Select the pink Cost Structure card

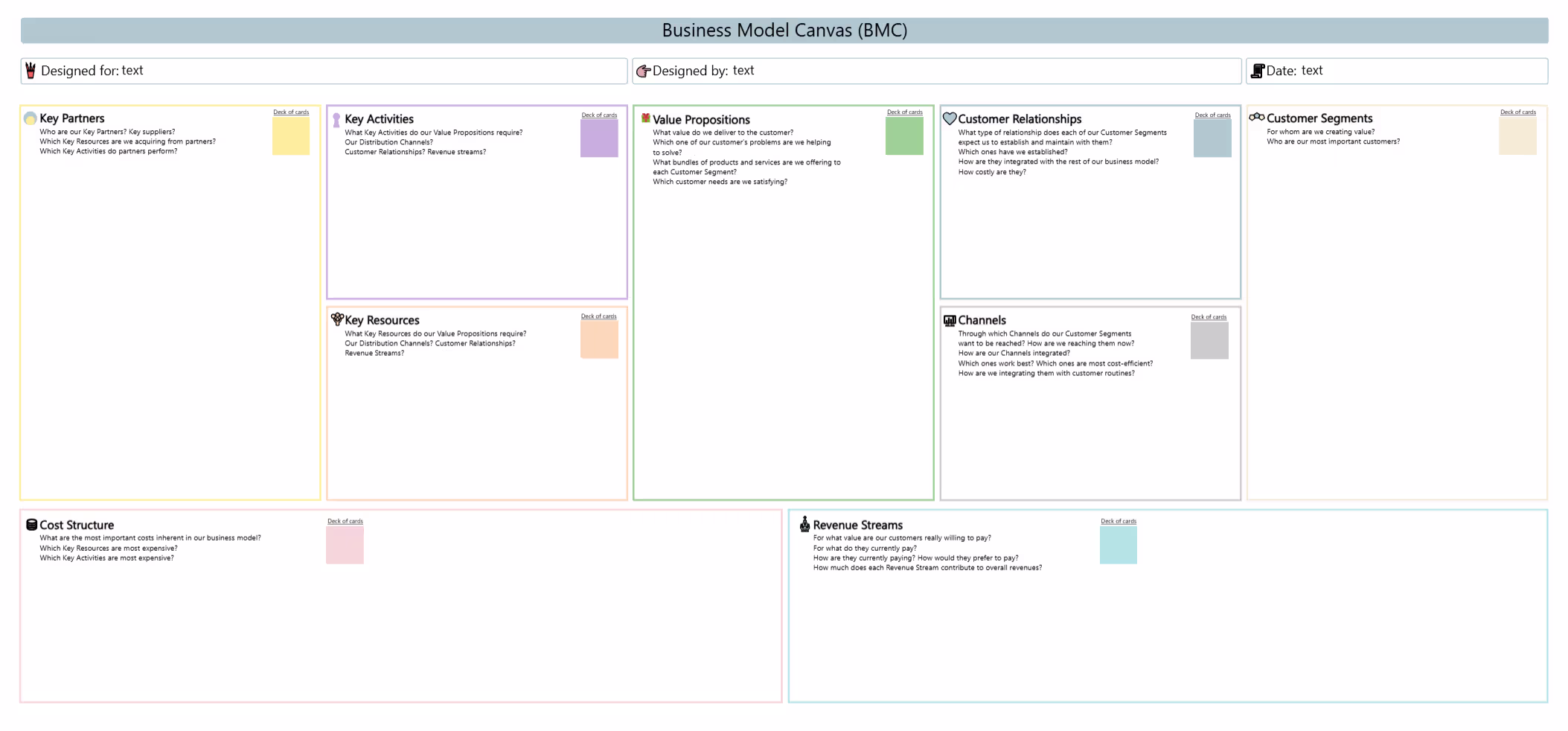(x=345, y=545)
